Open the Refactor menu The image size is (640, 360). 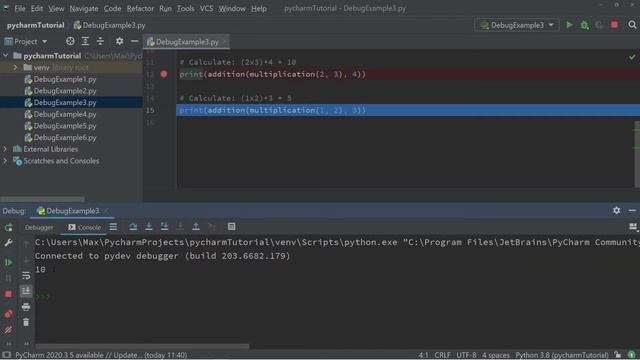[140, 8]
